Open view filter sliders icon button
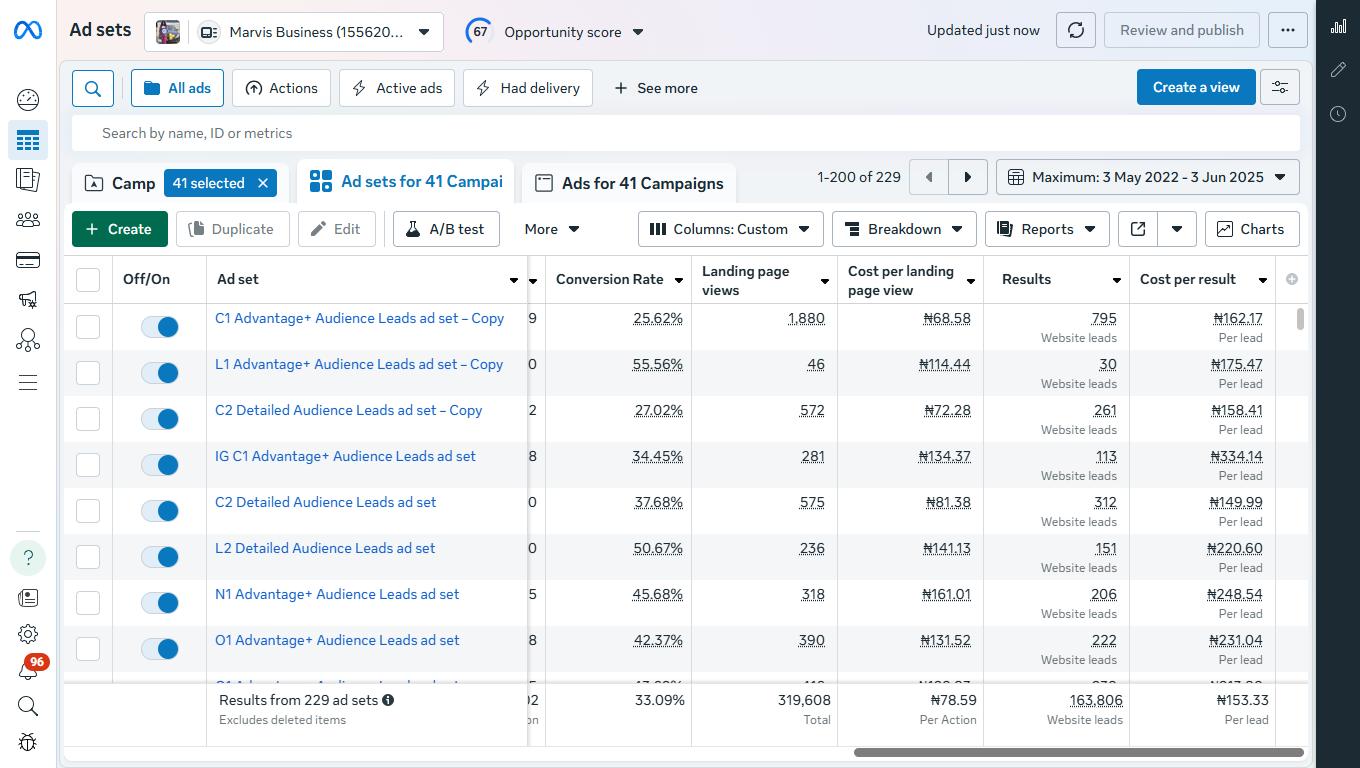The height and width of the screenshot is (768, 1360). tap(1280, 87)
